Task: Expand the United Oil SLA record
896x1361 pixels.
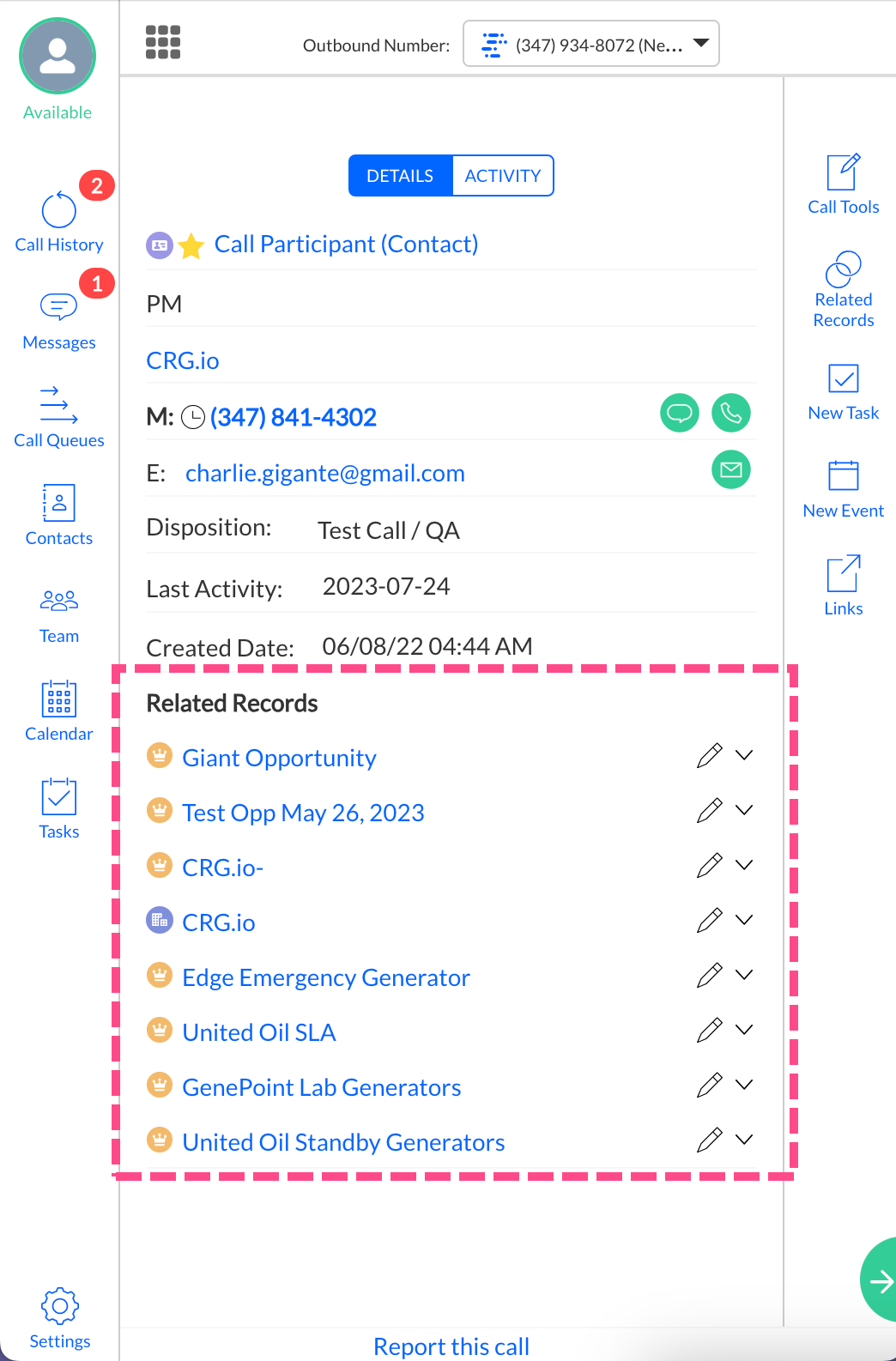Action: click(744, 1030)
